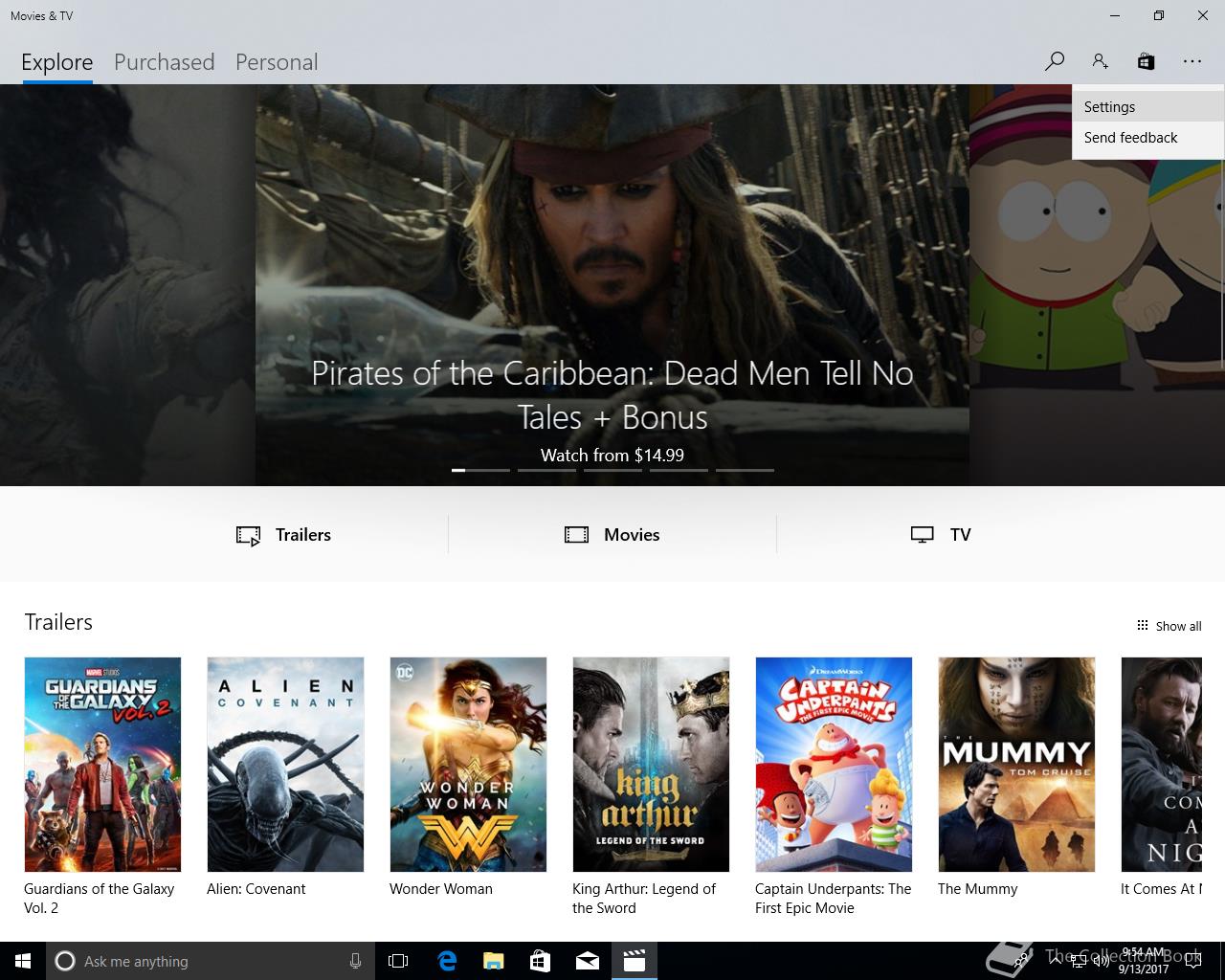
Task: Open the Mail app on the taskbar
Action: pyautogui.click(x=588, y=961)
